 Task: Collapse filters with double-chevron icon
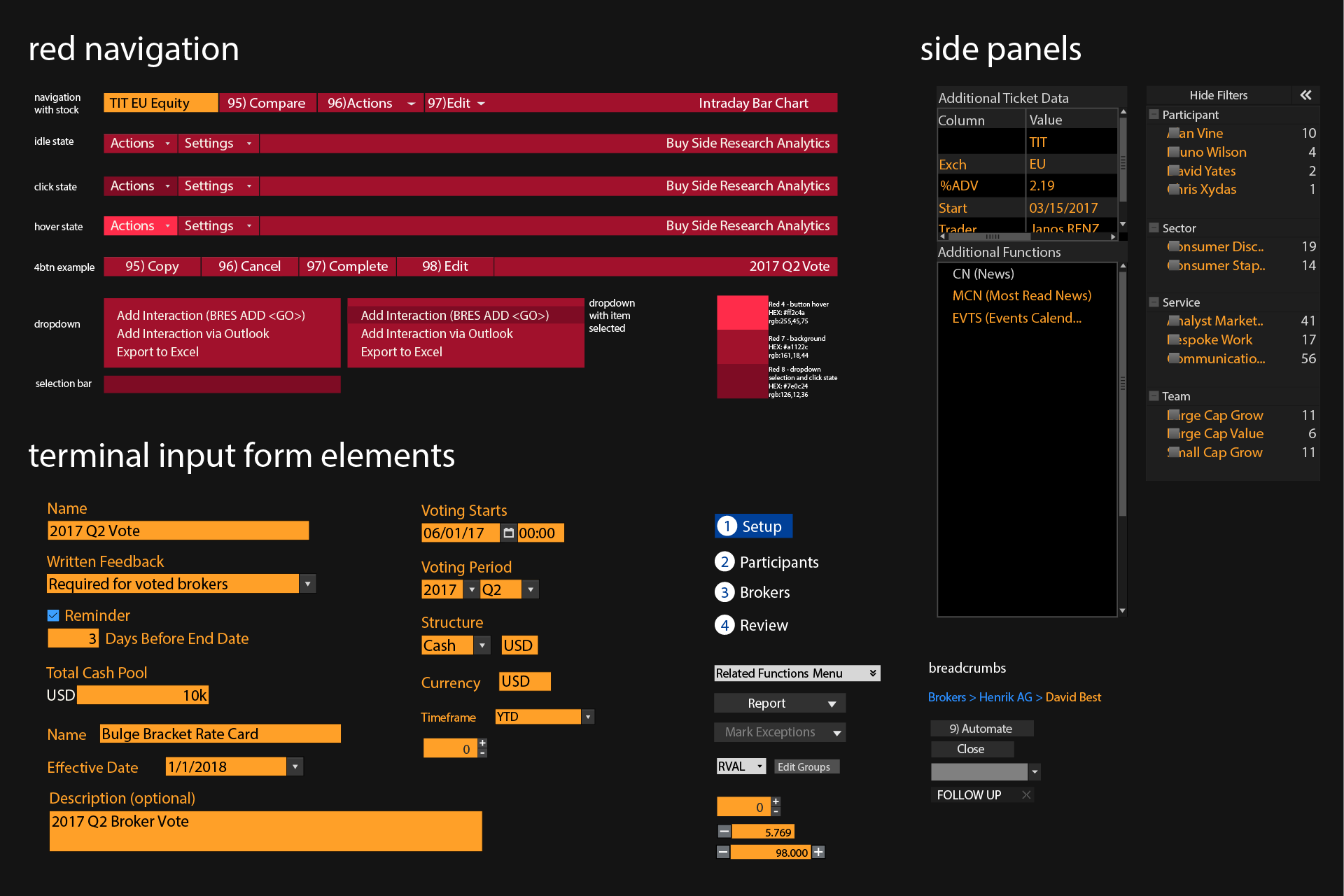[1305, 95]
